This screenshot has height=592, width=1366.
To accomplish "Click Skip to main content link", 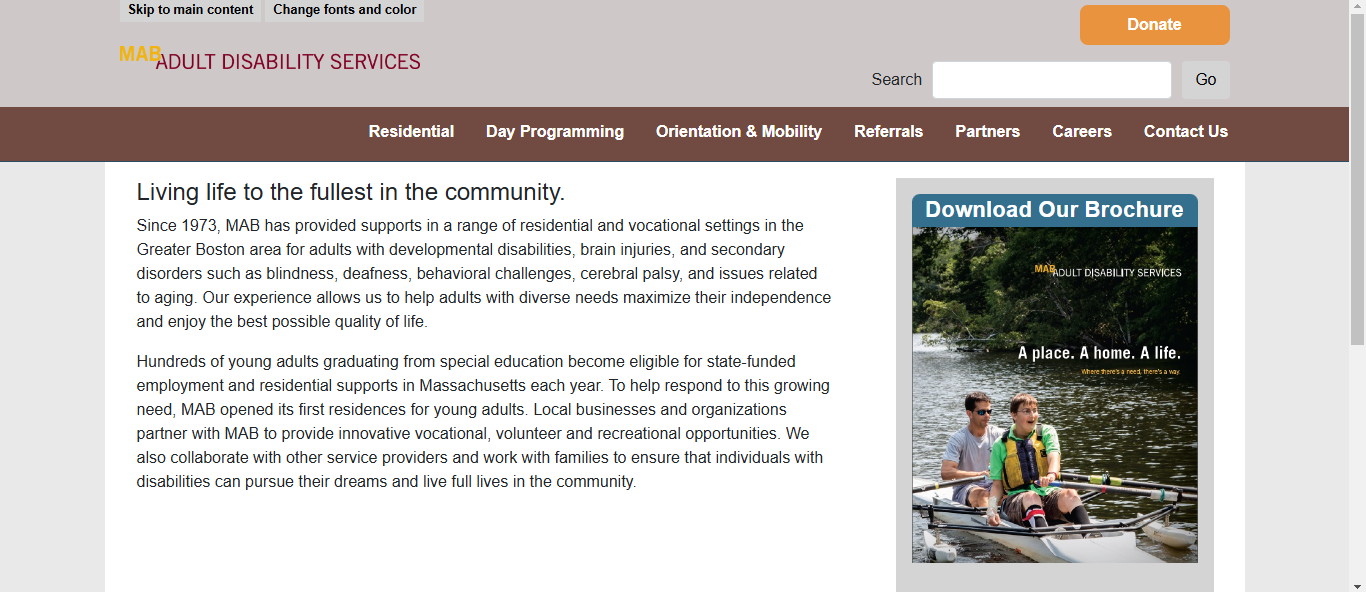I will [191, 10].
